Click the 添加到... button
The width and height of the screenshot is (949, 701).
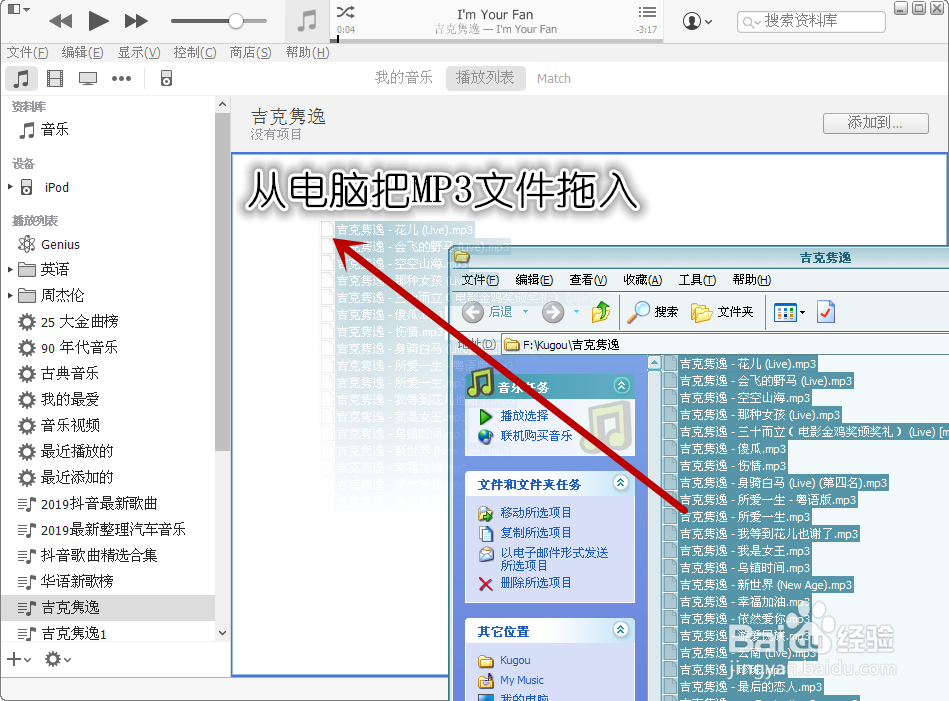click(x=875, y=123)
